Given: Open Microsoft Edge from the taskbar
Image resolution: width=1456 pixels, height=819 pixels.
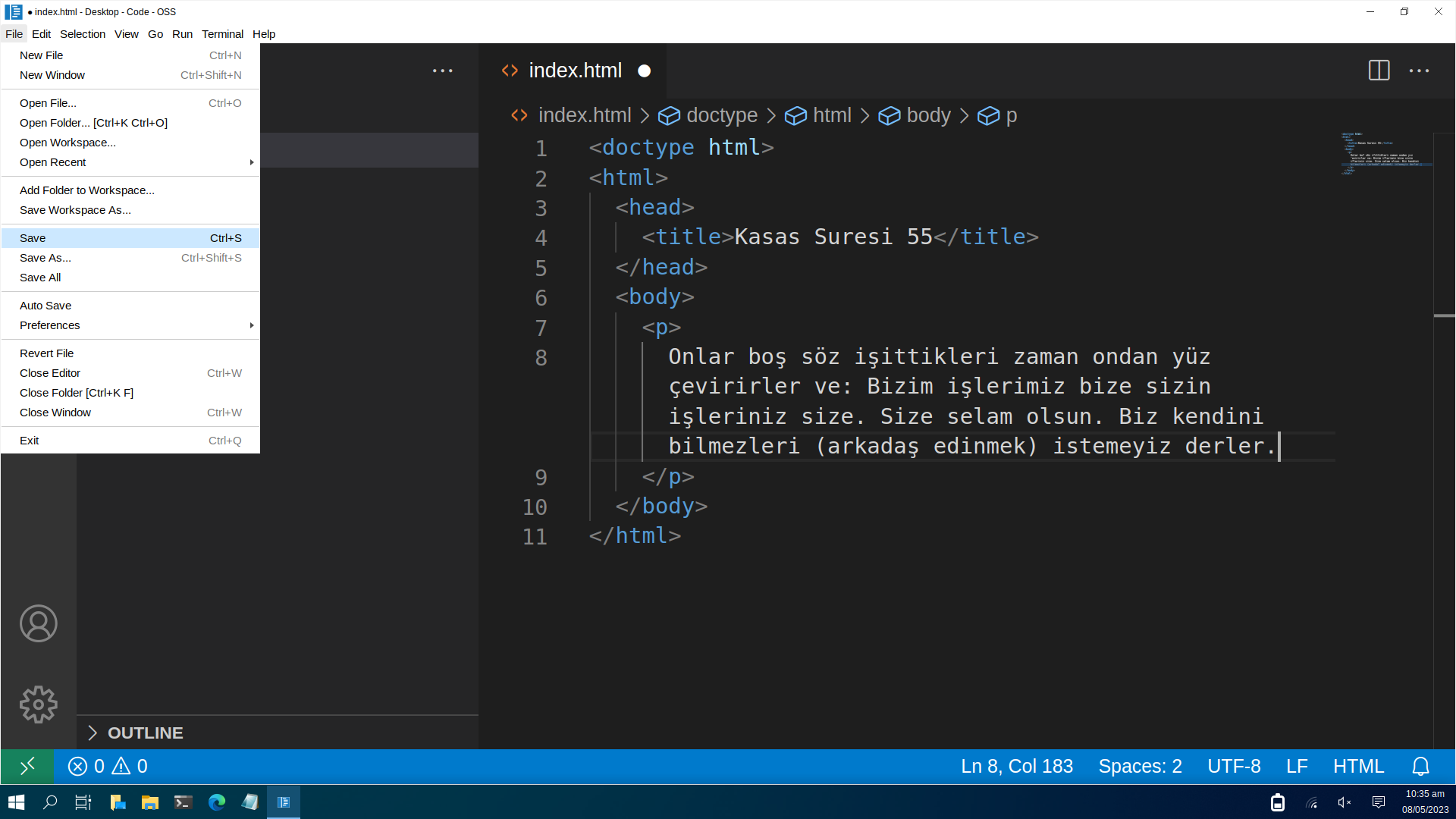Looking at the screenshot, I should [217, 802].
